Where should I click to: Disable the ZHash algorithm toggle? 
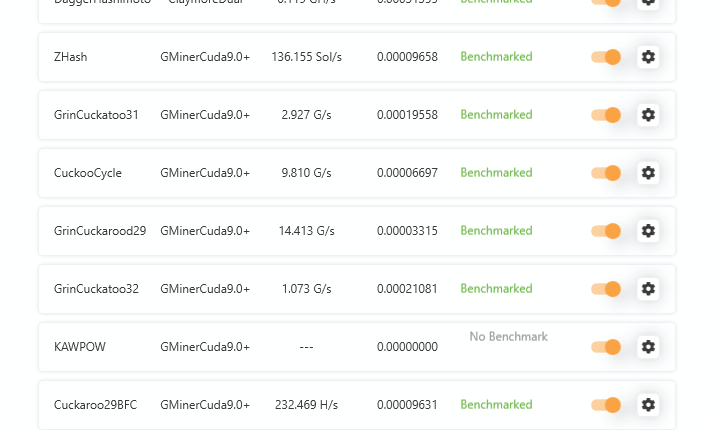606,57
